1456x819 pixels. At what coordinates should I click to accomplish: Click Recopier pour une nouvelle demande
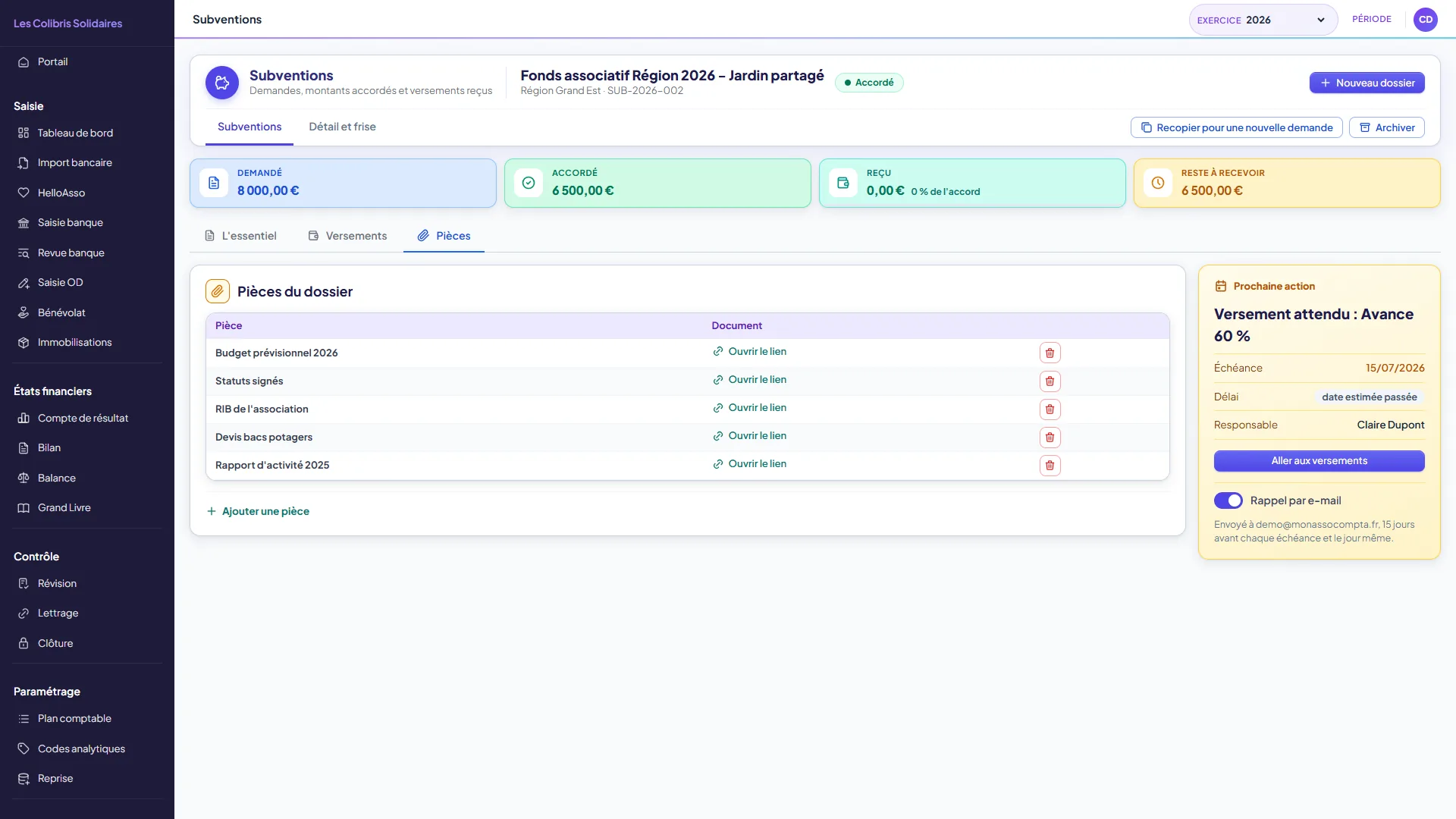1236,127
